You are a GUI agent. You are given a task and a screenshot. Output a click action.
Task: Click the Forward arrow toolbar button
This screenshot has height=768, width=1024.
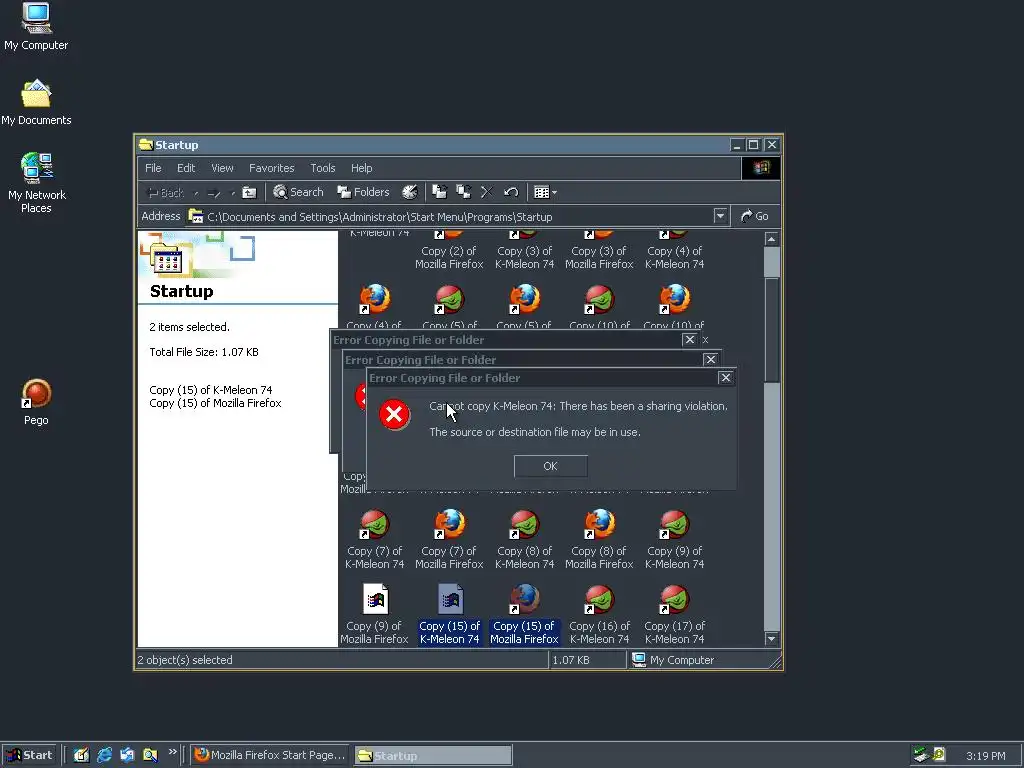pyautogui.click(x=214, y=193)
